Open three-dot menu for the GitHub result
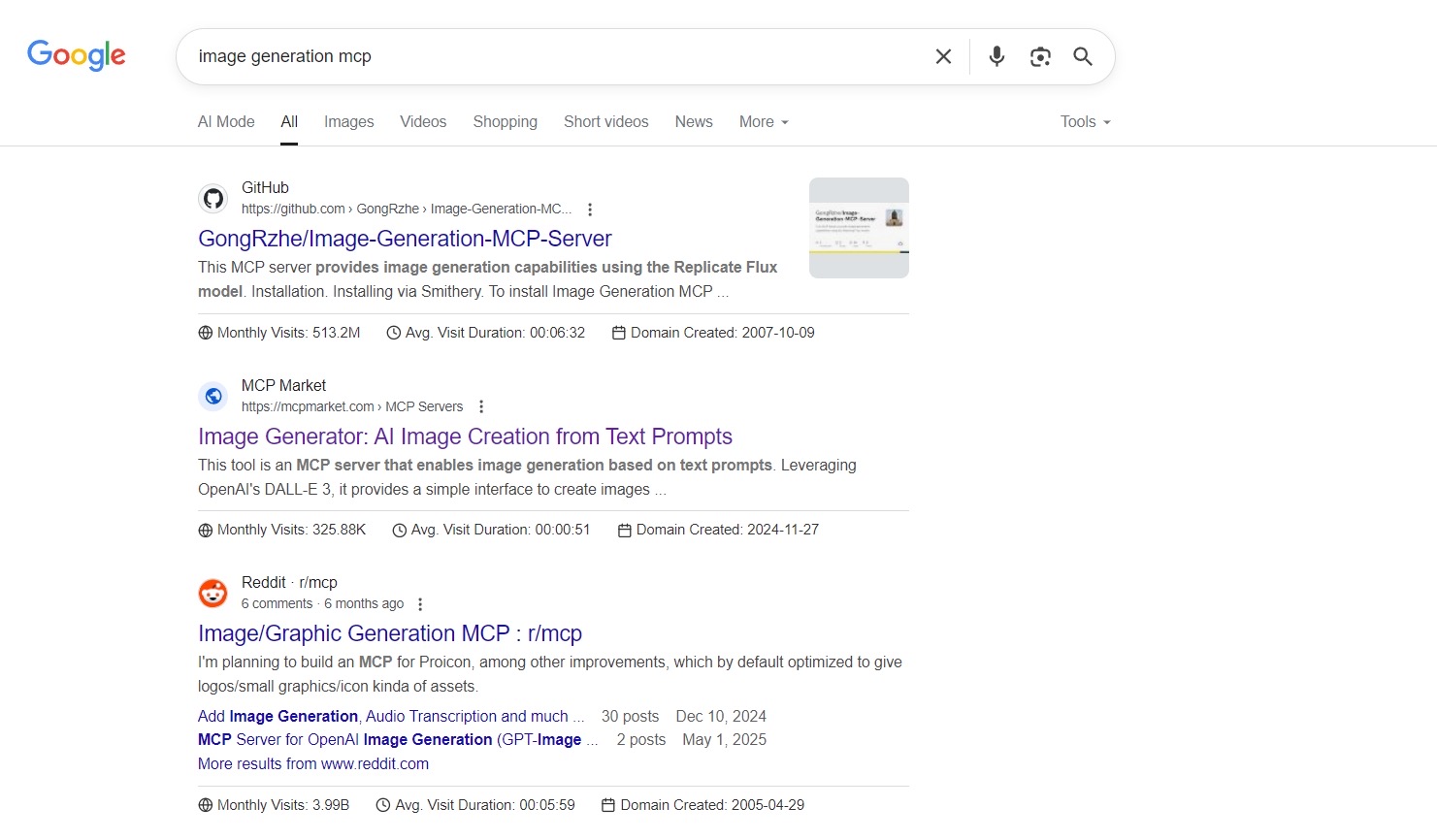 click(x=590, y=210)
